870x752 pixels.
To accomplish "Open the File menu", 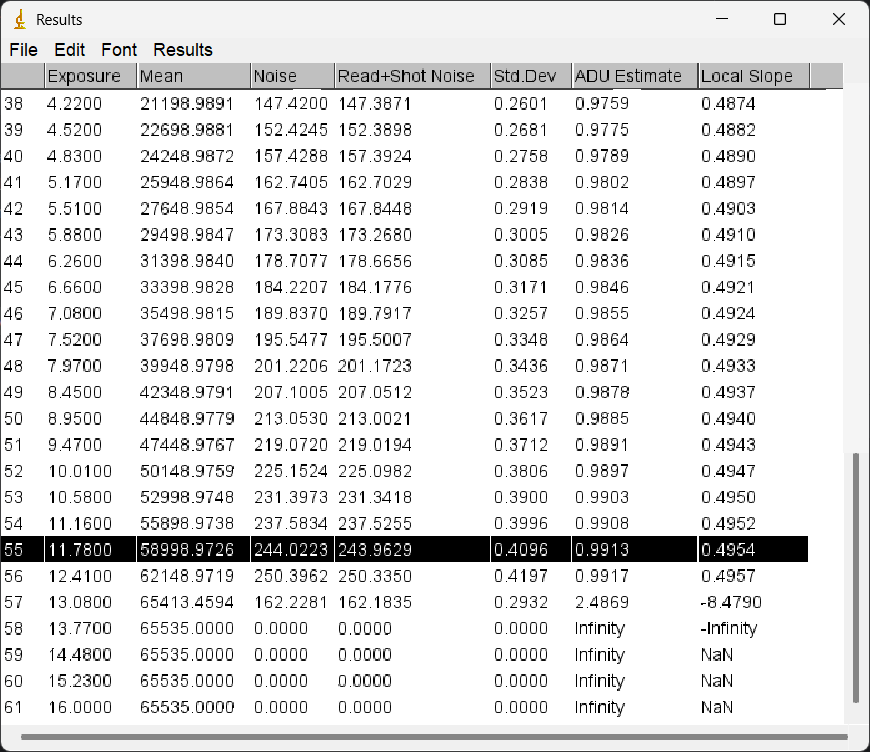I will [23, 50].
